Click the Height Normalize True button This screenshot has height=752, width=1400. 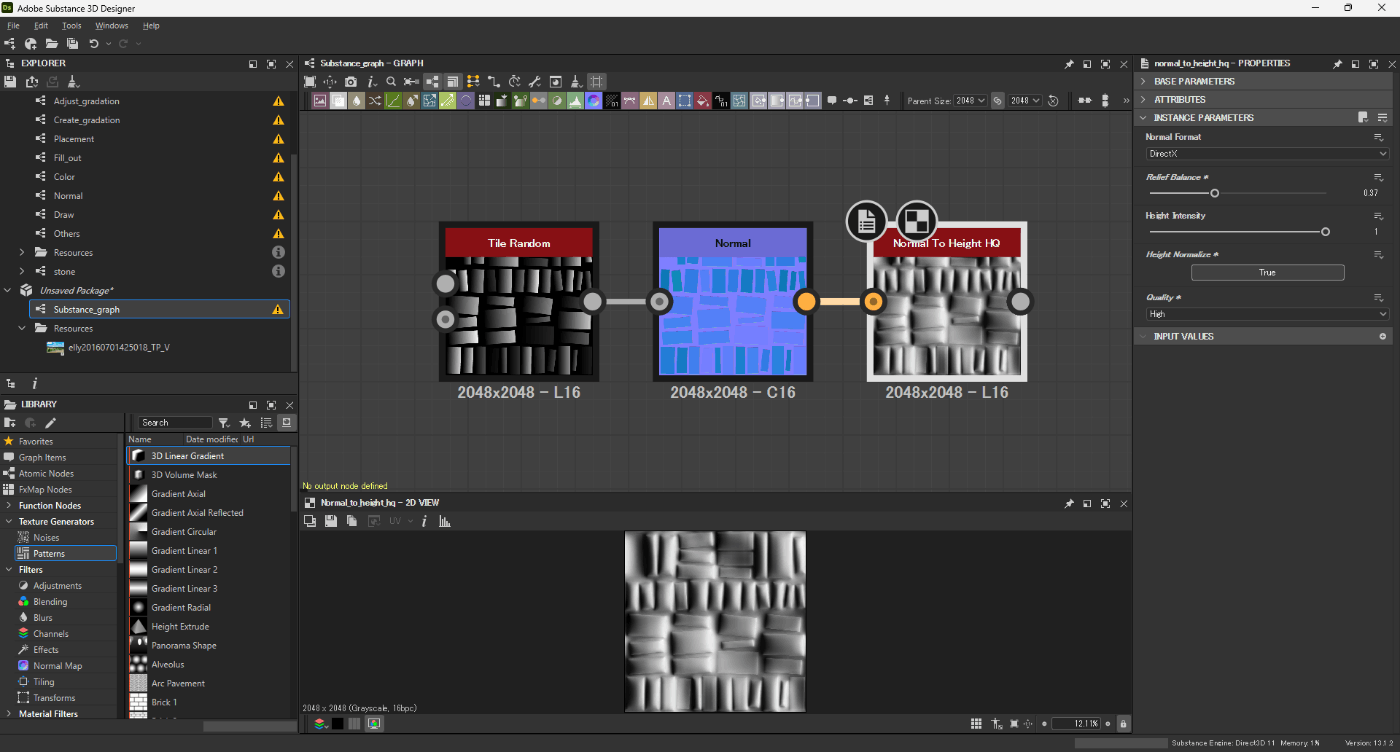tap(1267, 272)
